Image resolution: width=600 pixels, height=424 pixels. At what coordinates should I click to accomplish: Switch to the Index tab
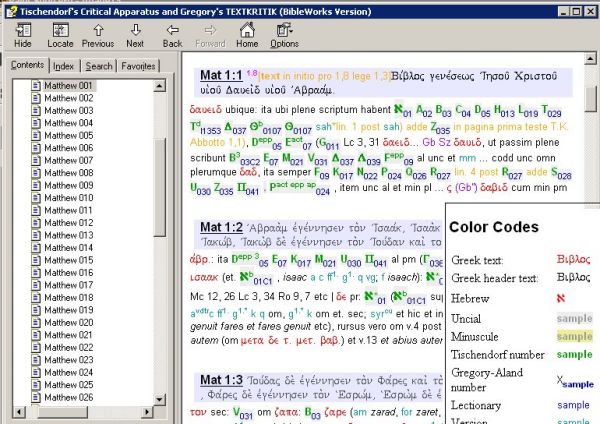click(x=63, y=66)
